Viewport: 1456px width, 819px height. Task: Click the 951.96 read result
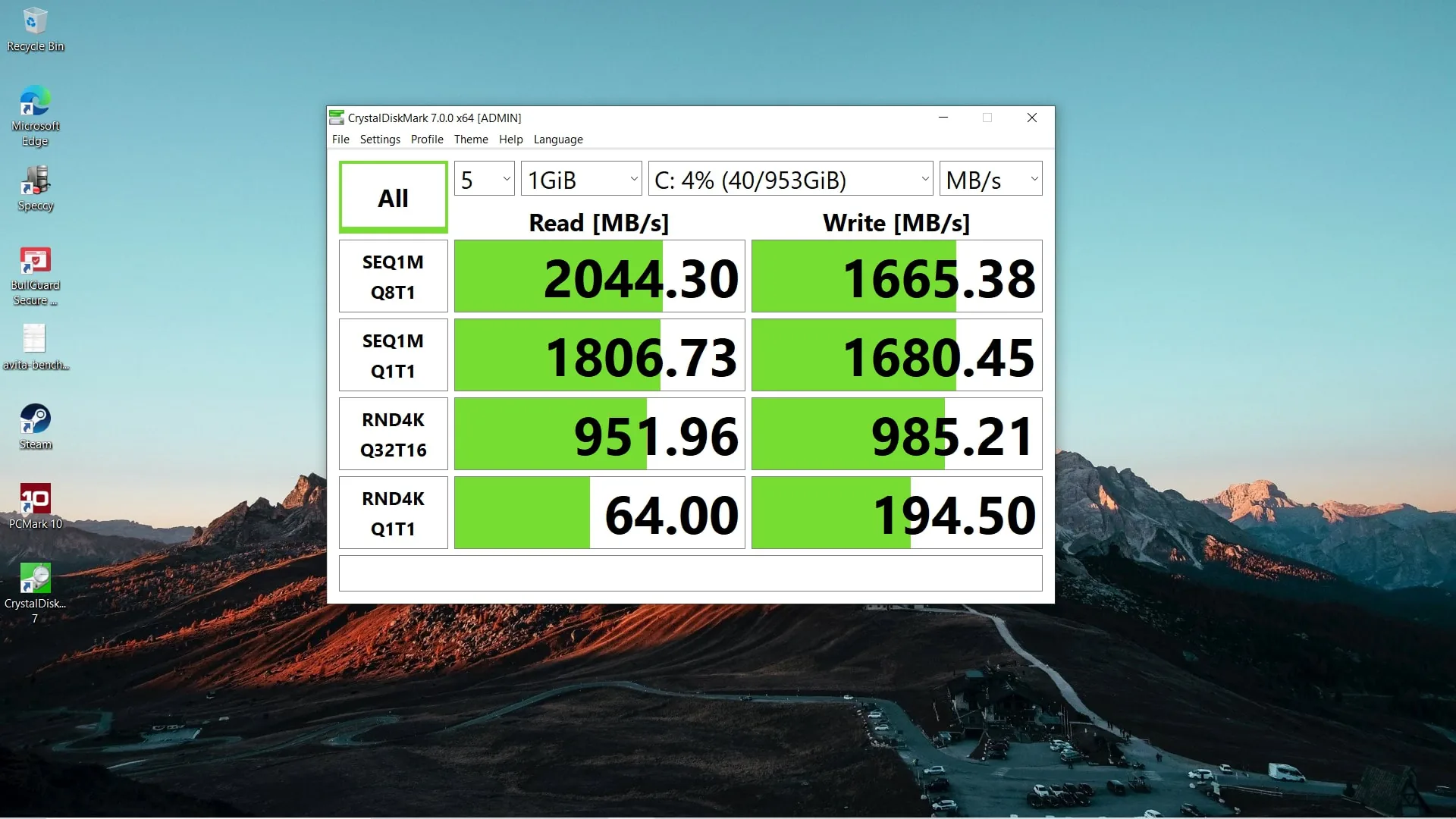tap(600, 434)
